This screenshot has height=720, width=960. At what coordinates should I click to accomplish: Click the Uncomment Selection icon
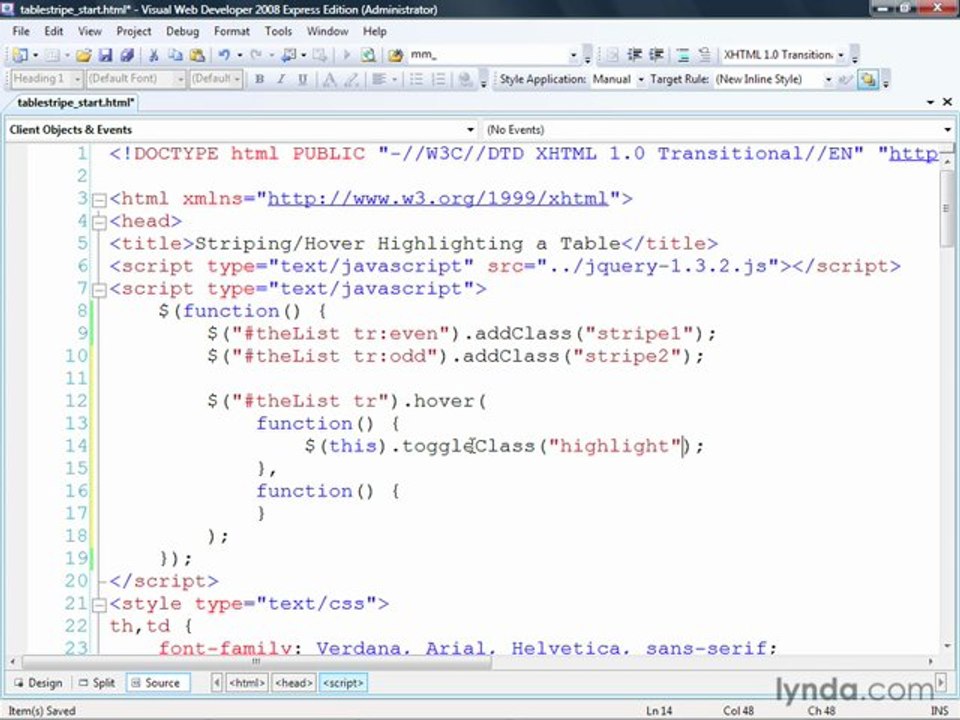(705, 55)
